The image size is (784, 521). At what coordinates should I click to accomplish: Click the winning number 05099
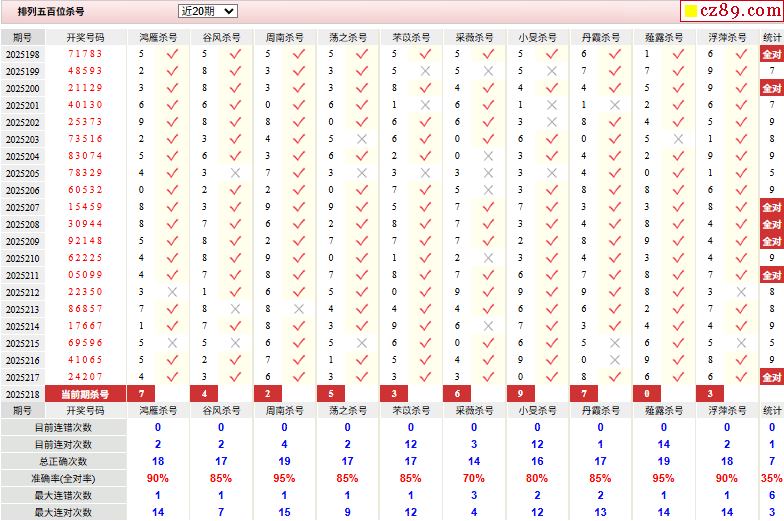coord(85,275)
